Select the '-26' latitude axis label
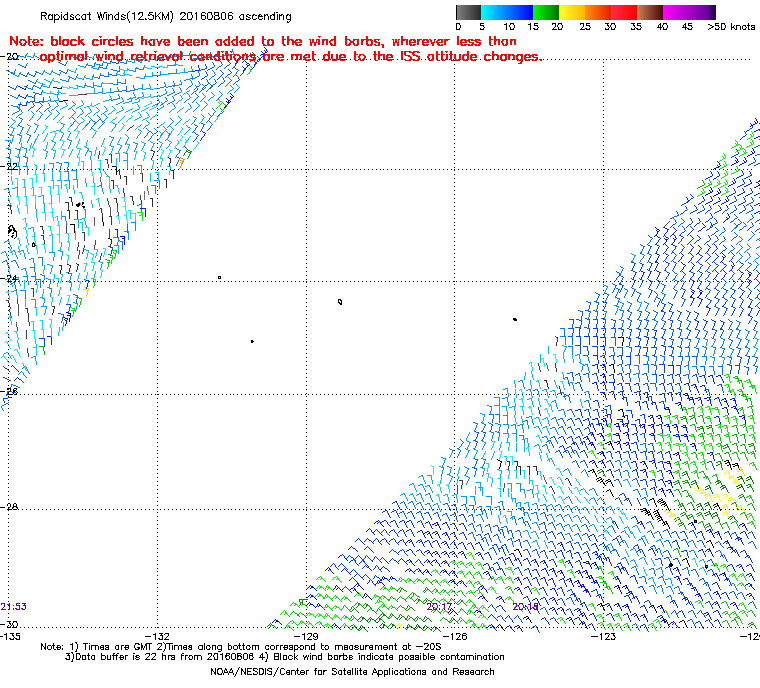This screenshot has width=760, height=688. pos(9,391)
